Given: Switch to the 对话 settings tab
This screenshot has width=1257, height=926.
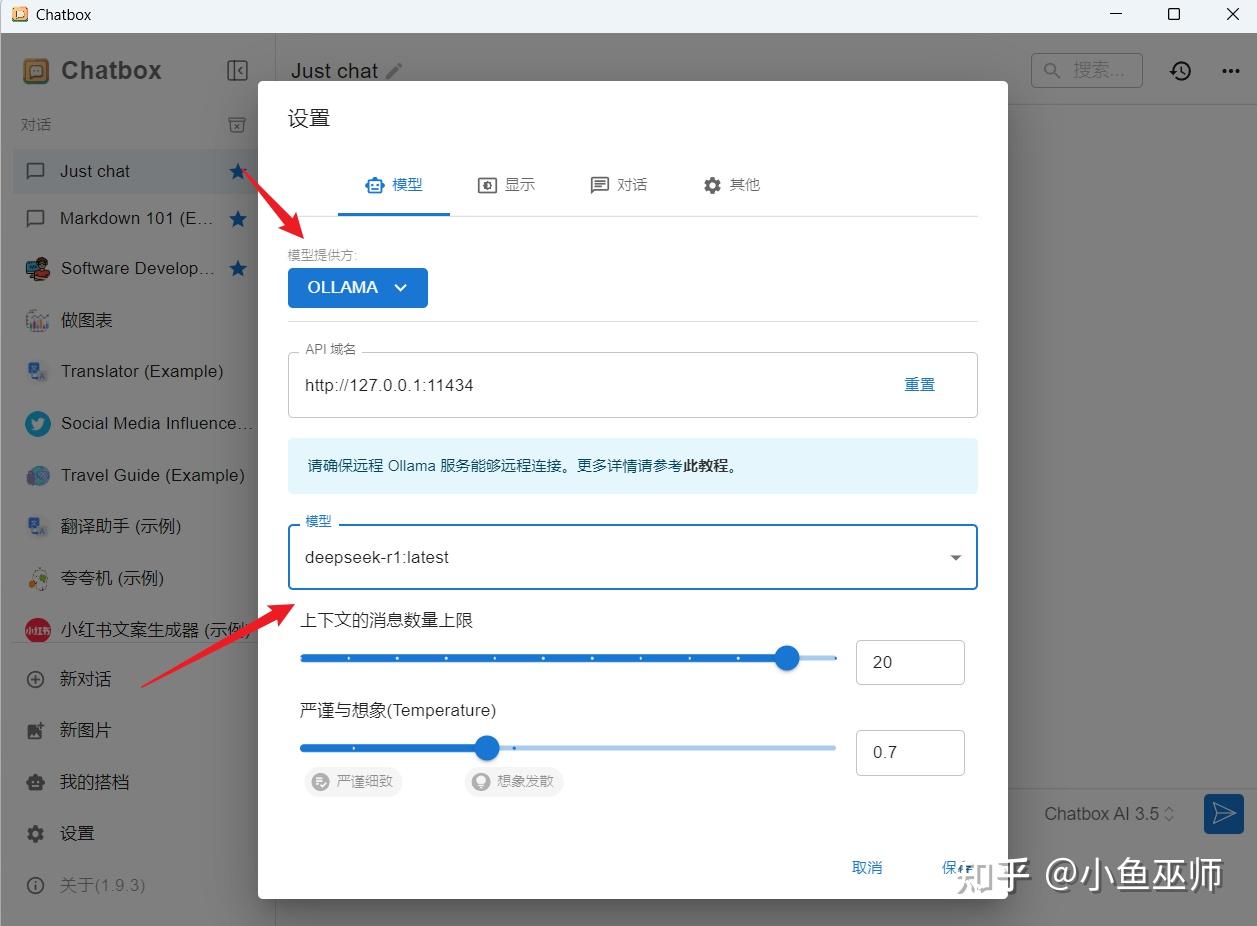Looking at the screenshot, I should [619, 185].
